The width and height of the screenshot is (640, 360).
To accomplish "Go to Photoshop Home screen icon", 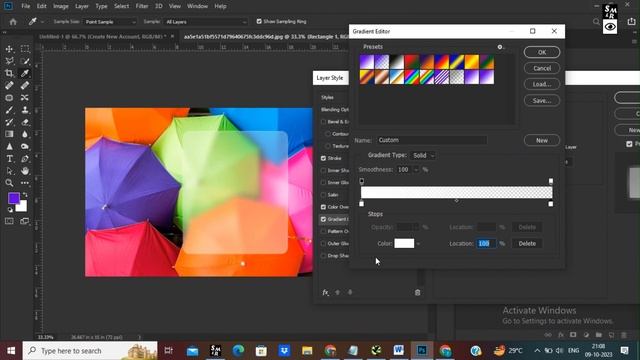I will coord(13,22).
